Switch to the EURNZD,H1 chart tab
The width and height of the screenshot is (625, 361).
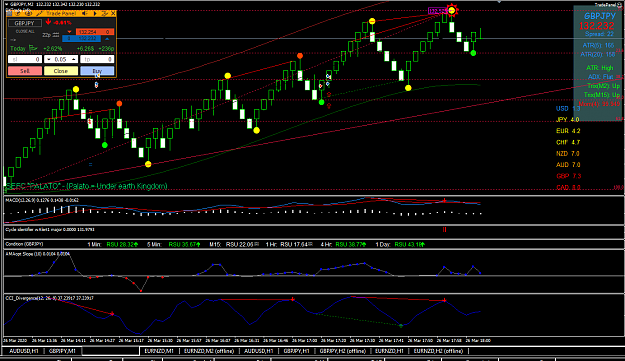(389, 351)
